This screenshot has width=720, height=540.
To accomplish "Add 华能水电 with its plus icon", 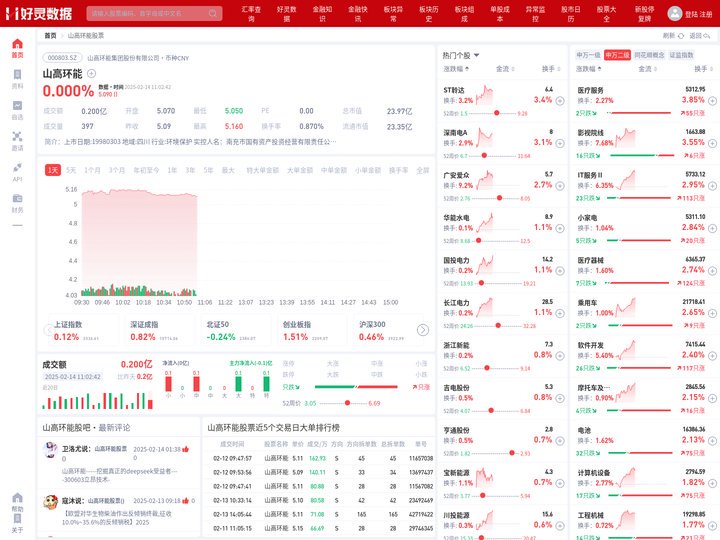I will pyautogui.click(x=560, y=228).
